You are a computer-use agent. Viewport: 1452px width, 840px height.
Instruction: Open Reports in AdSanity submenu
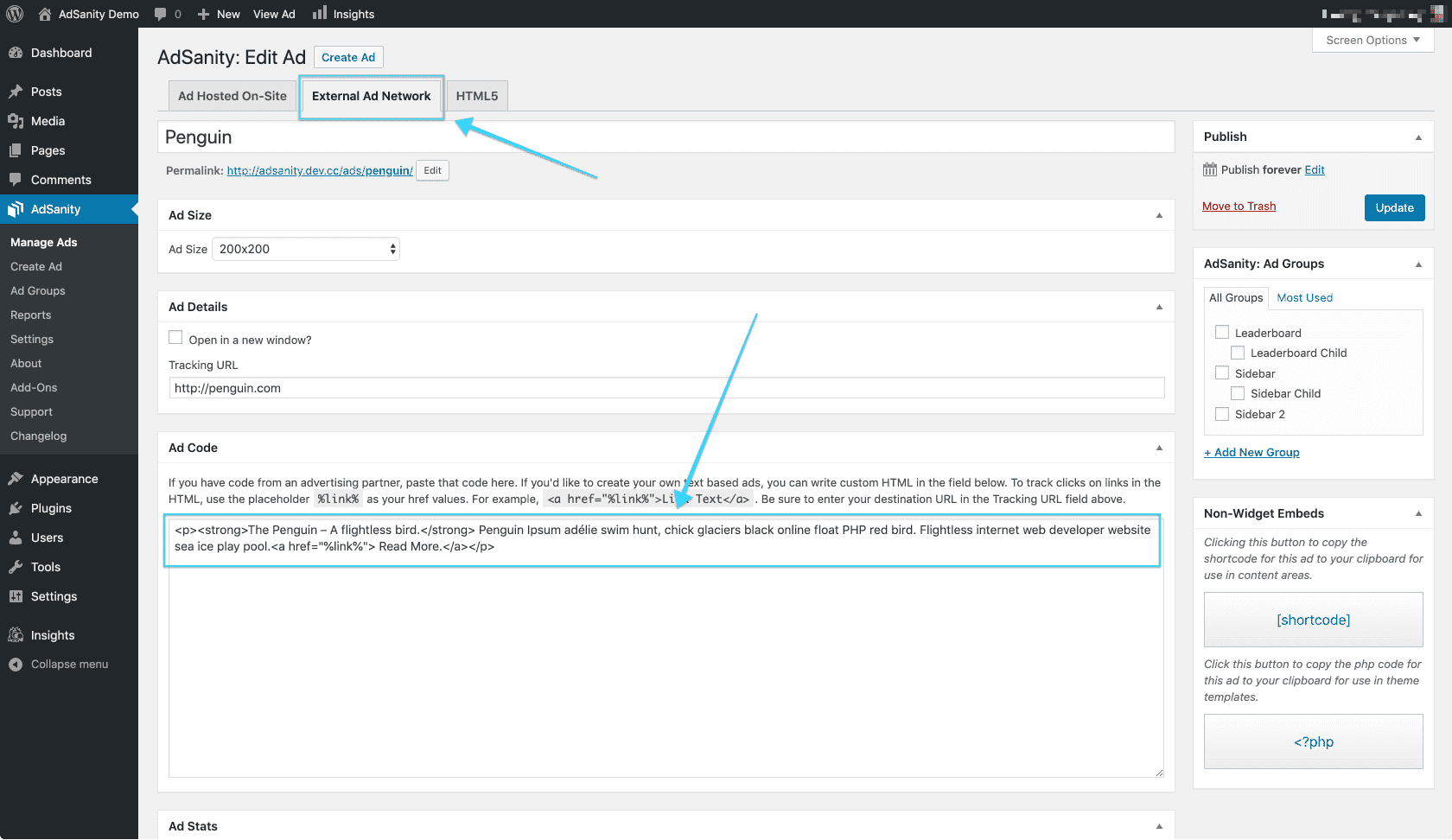click(31, 315)
